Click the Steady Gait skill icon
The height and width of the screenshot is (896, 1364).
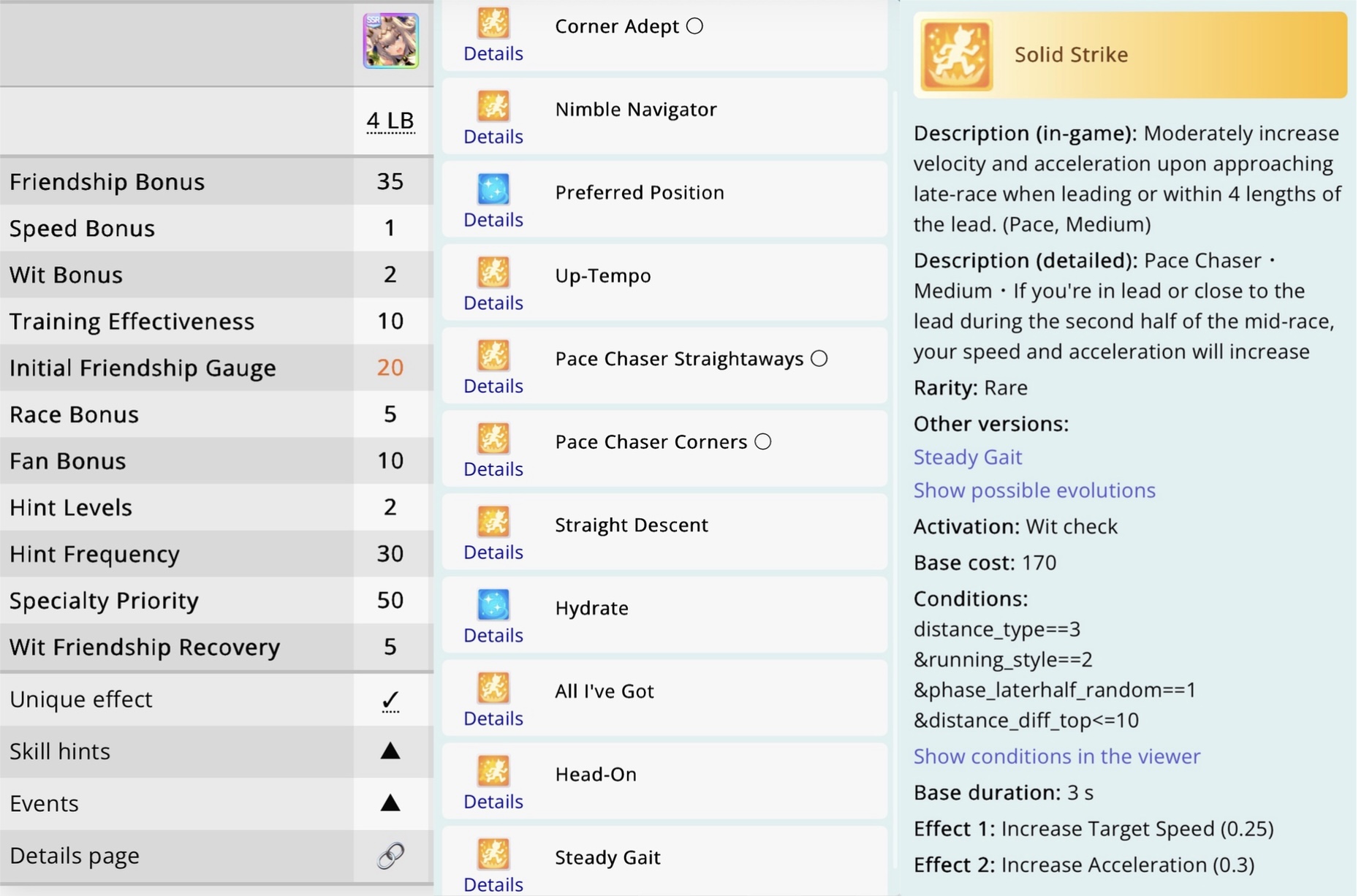[493, 854]
